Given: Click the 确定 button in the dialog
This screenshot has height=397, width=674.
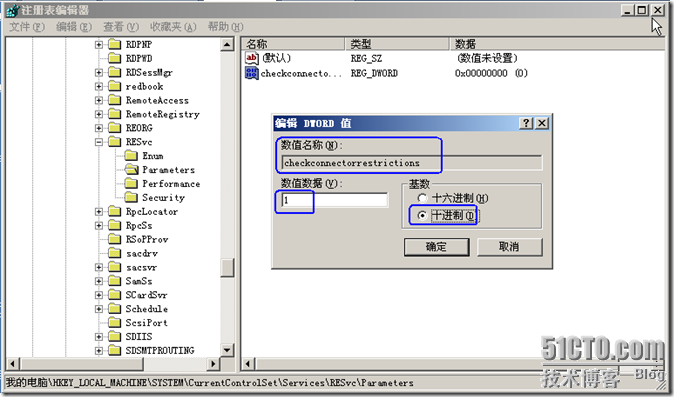Looking at the screenshot, I should tap(436, 247).
